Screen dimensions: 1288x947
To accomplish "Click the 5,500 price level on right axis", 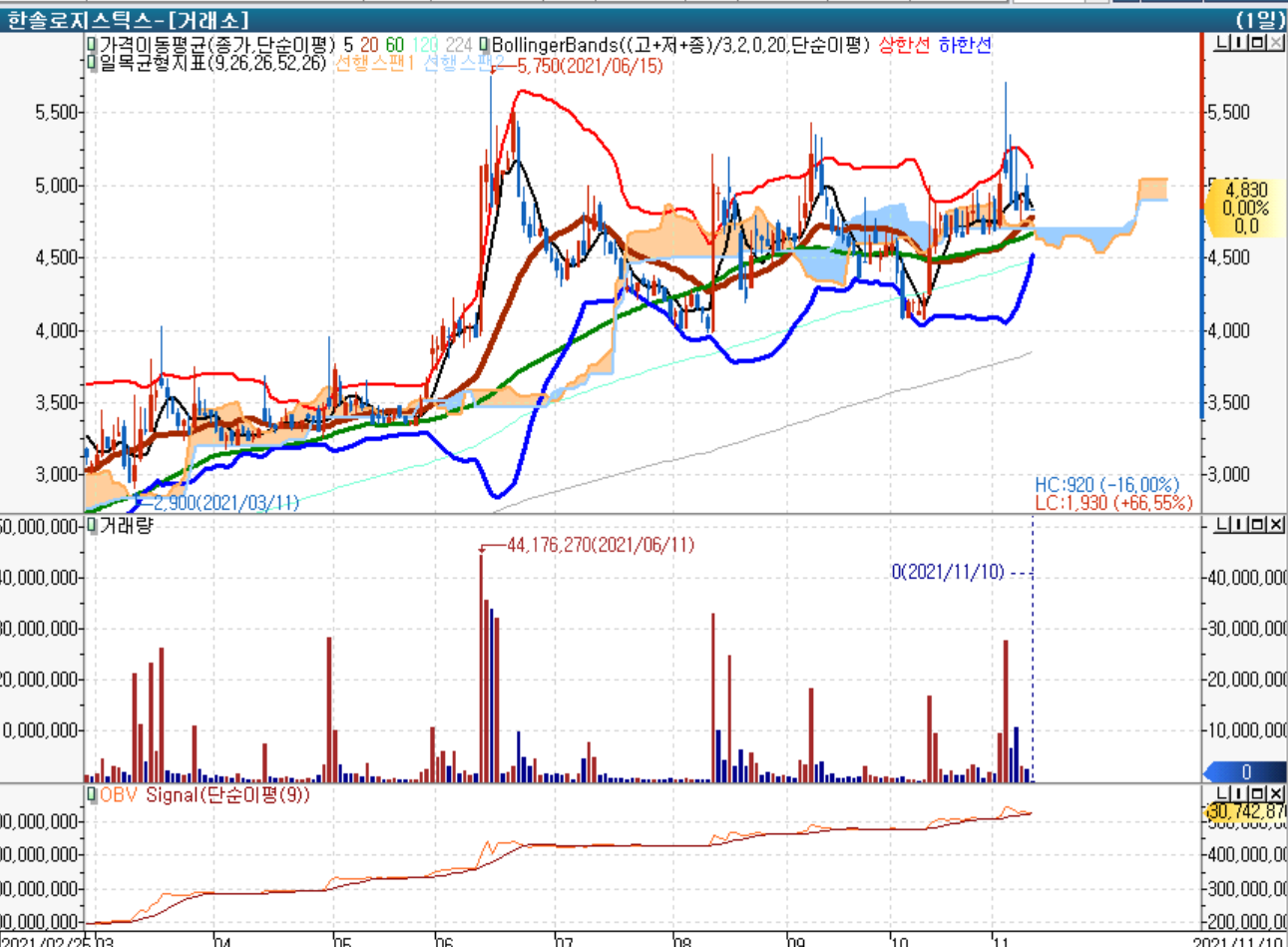I will coord(1228,112).
